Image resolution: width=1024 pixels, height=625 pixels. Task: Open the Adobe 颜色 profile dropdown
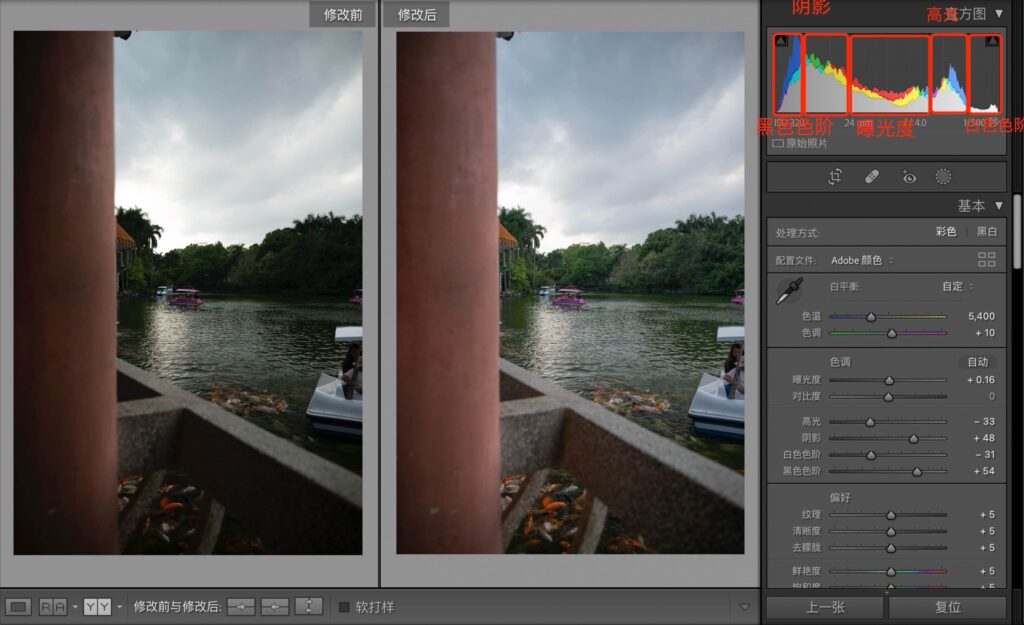click(862, 260)
